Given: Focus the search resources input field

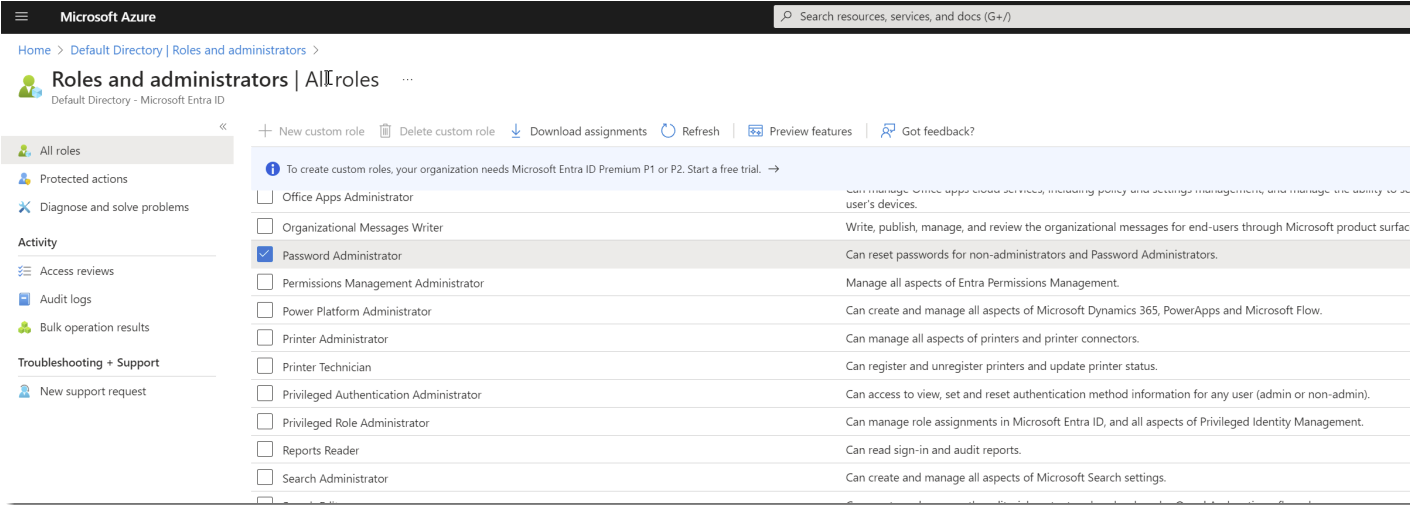Looking at the screenshot, I should (1091, 17).
